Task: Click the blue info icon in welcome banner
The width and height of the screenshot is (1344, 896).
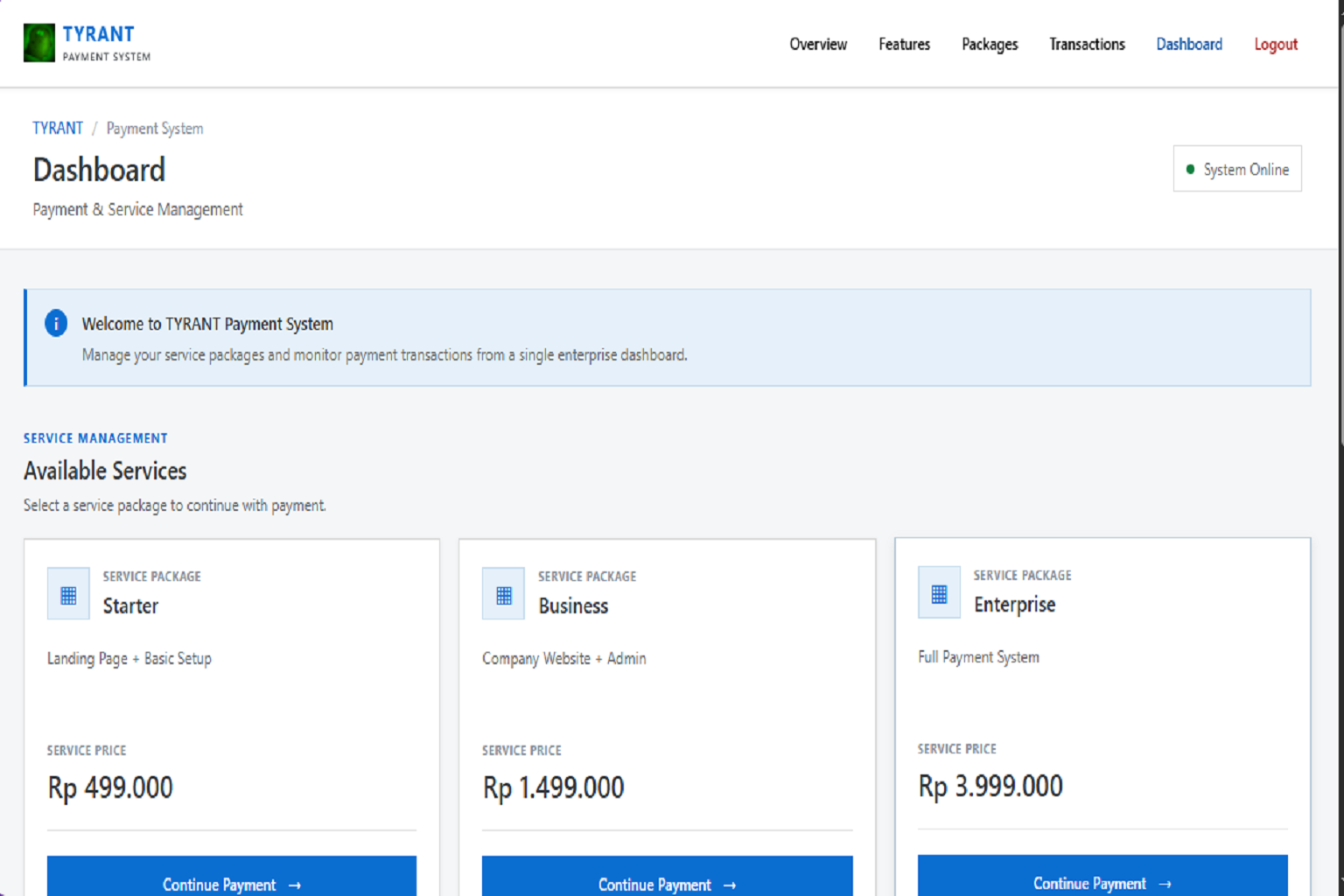Action: [x=56, y=323]
